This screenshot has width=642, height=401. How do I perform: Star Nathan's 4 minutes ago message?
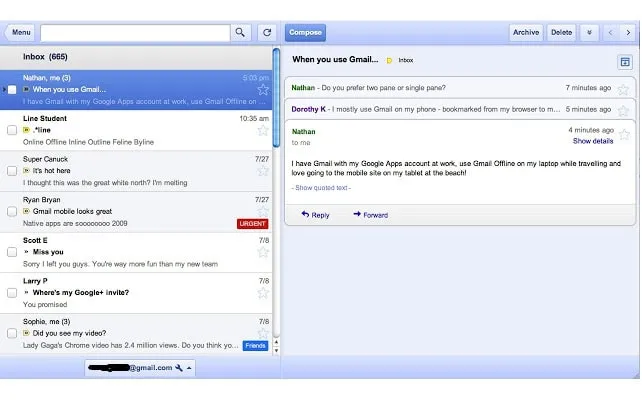(624, 134)
